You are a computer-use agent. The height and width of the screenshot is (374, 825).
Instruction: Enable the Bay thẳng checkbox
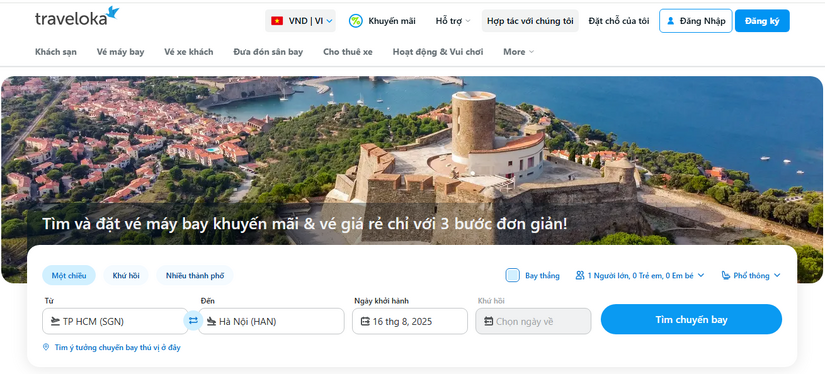tap(512, 275)
